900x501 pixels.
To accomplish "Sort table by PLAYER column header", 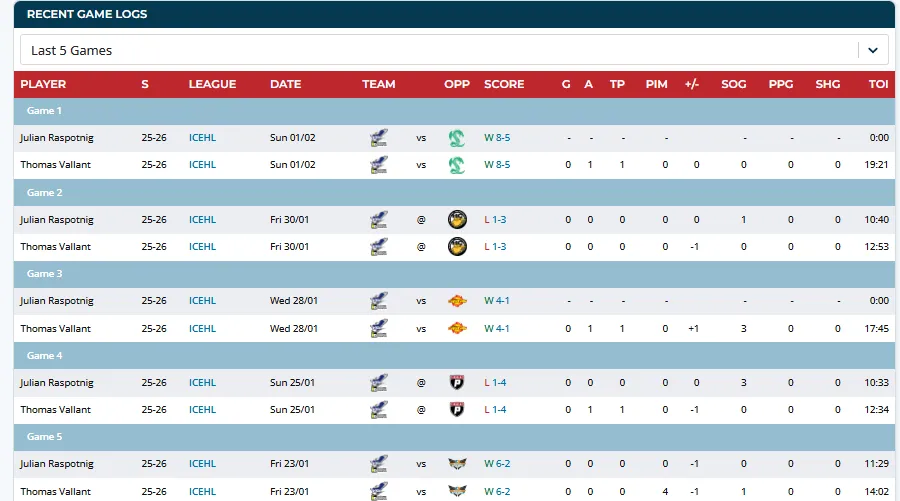I will 43,84.
